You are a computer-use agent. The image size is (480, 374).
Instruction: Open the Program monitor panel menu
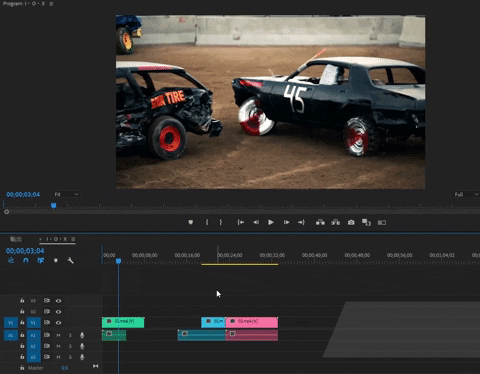pyautogui.click(x=51, y=4)
